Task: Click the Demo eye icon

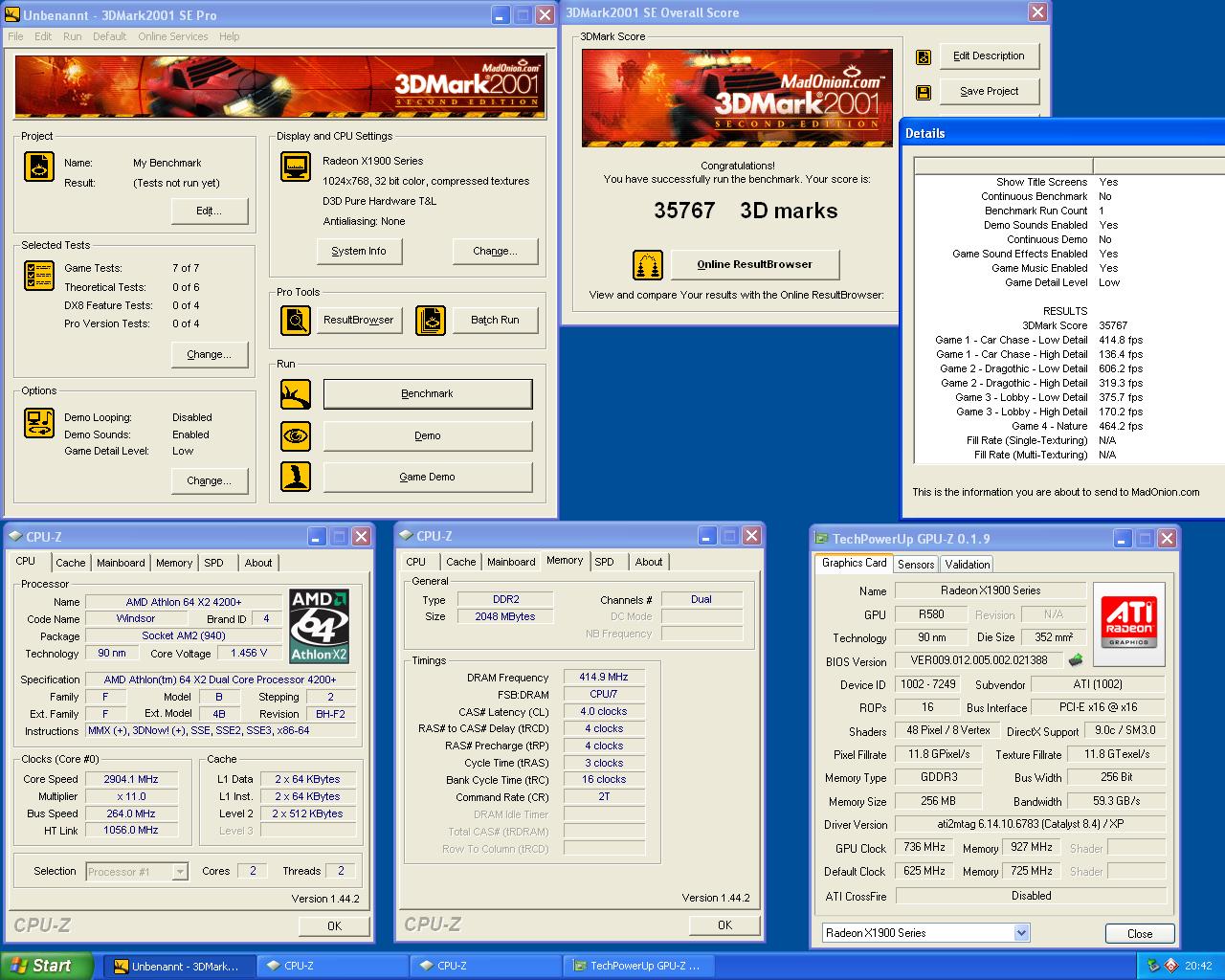Action: click(x=296, y=435)
